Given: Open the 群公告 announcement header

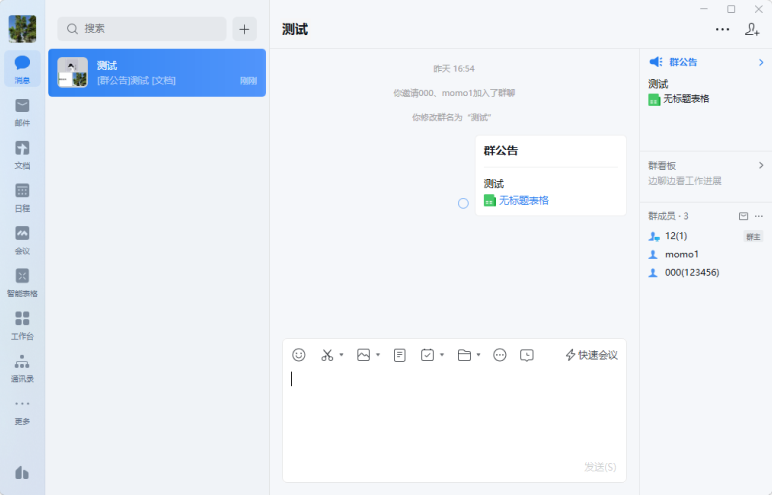Looking at the screenshot, I should (x=683, y=62).
